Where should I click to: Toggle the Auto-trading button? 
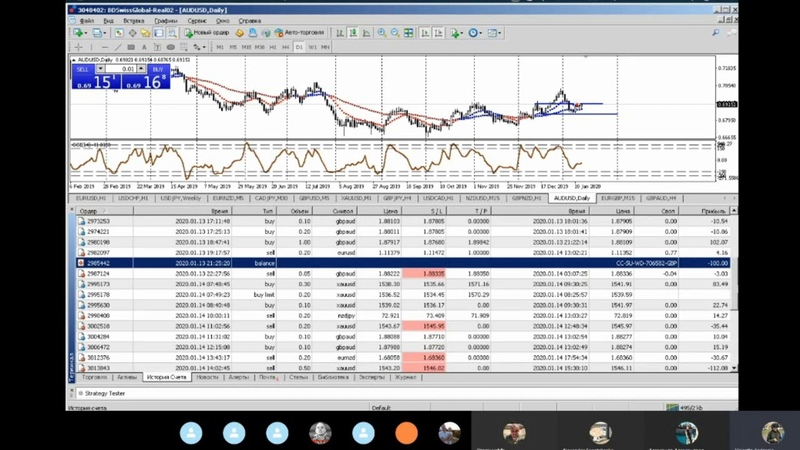[297, 33]
